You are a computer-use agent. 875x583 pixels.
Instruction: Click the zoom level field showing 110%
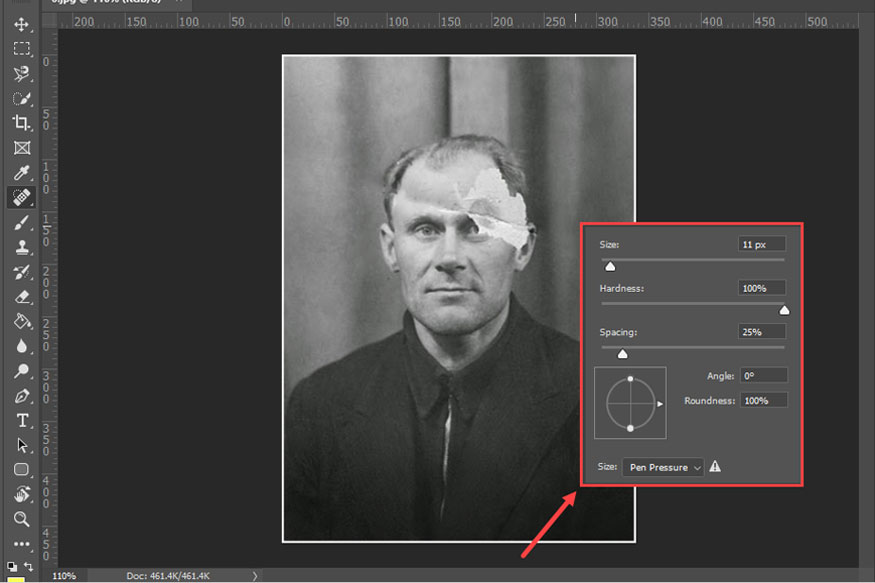64,576
